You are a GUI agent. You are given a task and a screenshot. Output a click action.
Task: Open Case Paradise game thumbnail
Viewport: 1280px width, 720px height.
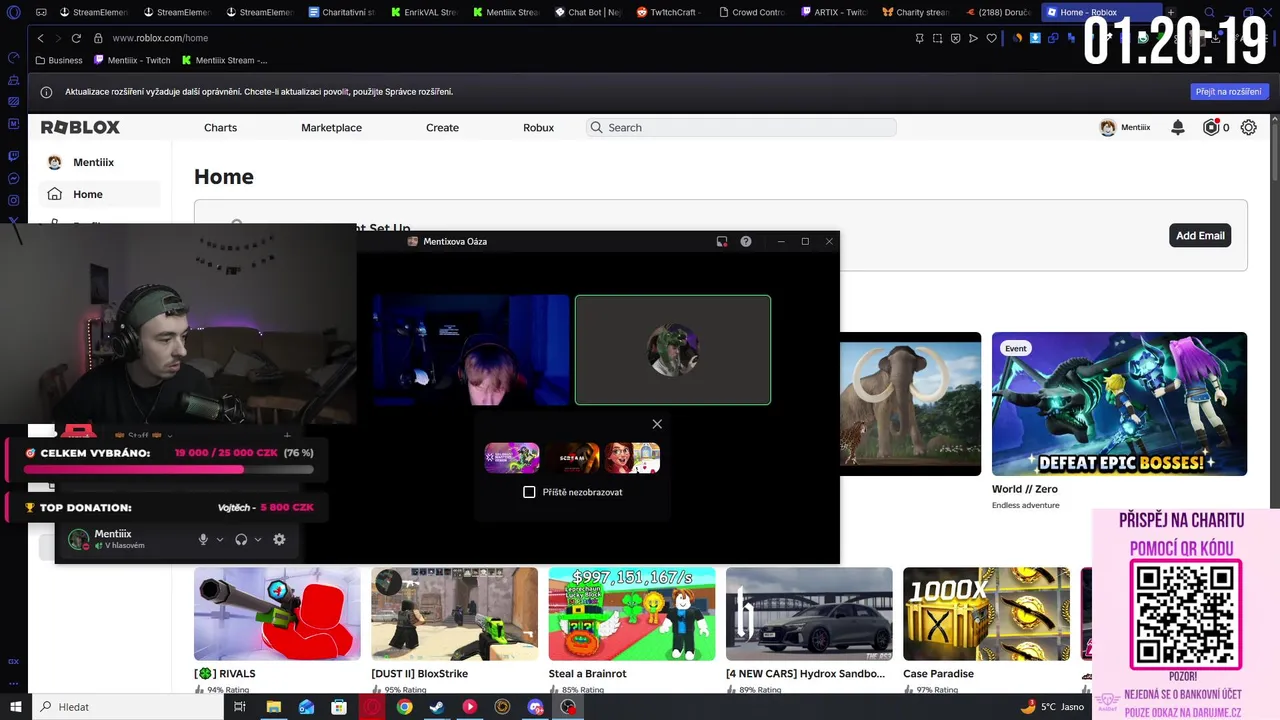pos(986,614)
